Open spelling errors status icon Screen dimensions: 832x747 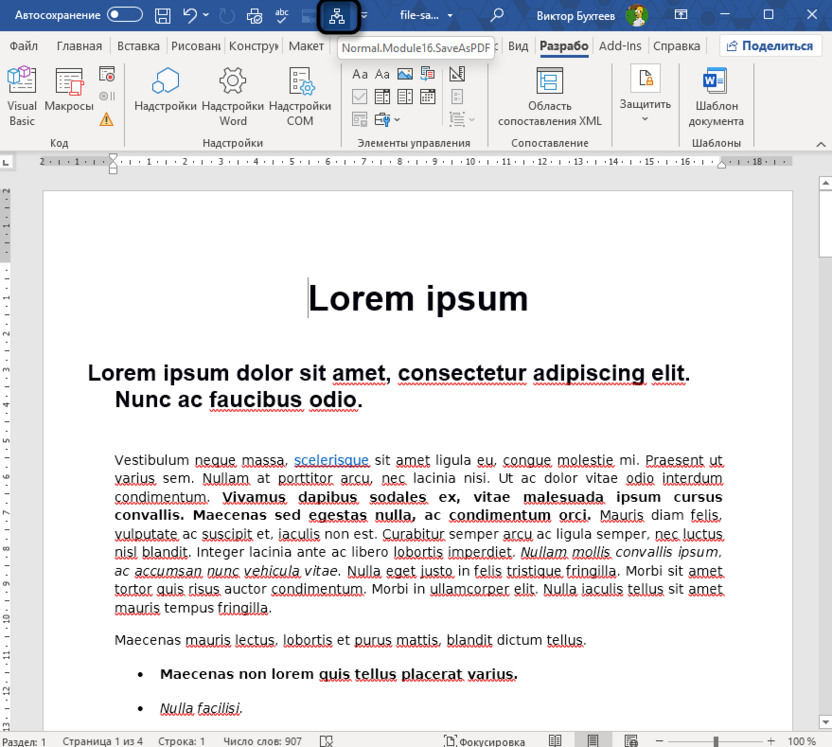pos(326,741)
